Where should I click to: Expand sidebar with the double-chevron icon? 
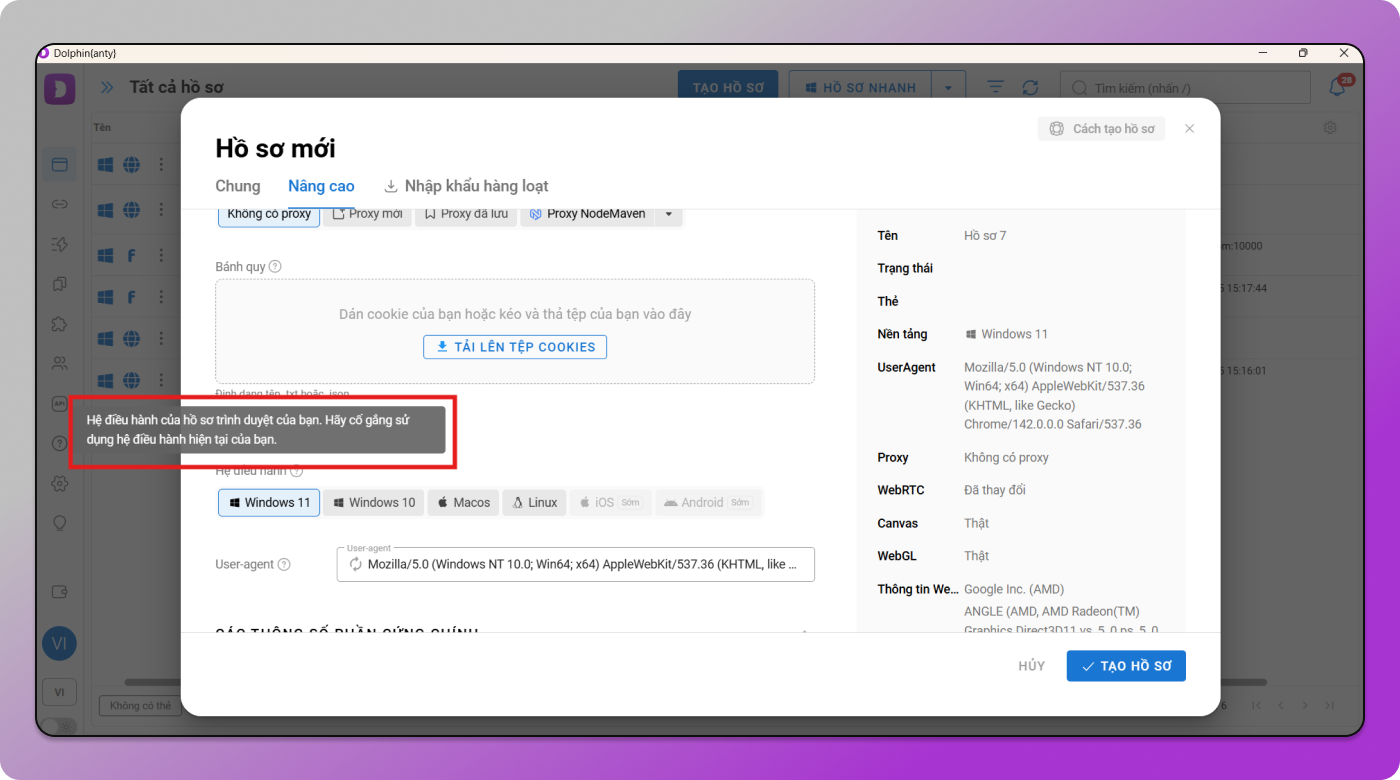[x=107, y=88]
